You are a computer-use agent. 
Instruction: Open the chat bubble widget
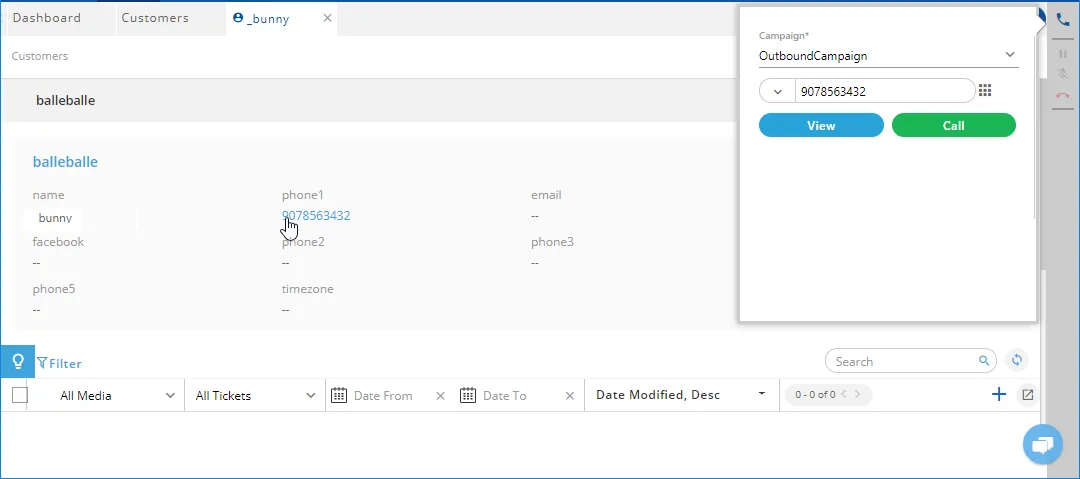[x=1043, y=445]
